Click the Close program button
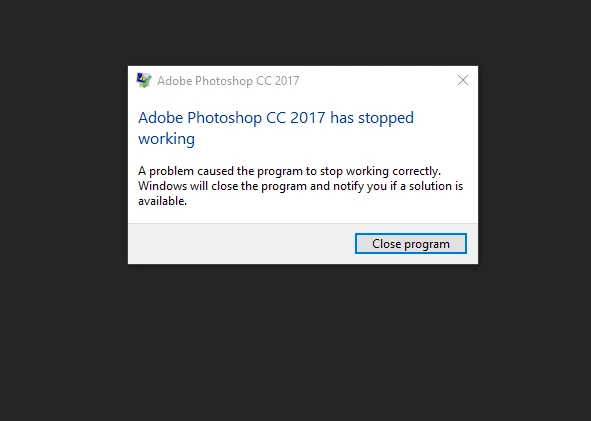The image size is (591, 421). (x=410, y=243)
